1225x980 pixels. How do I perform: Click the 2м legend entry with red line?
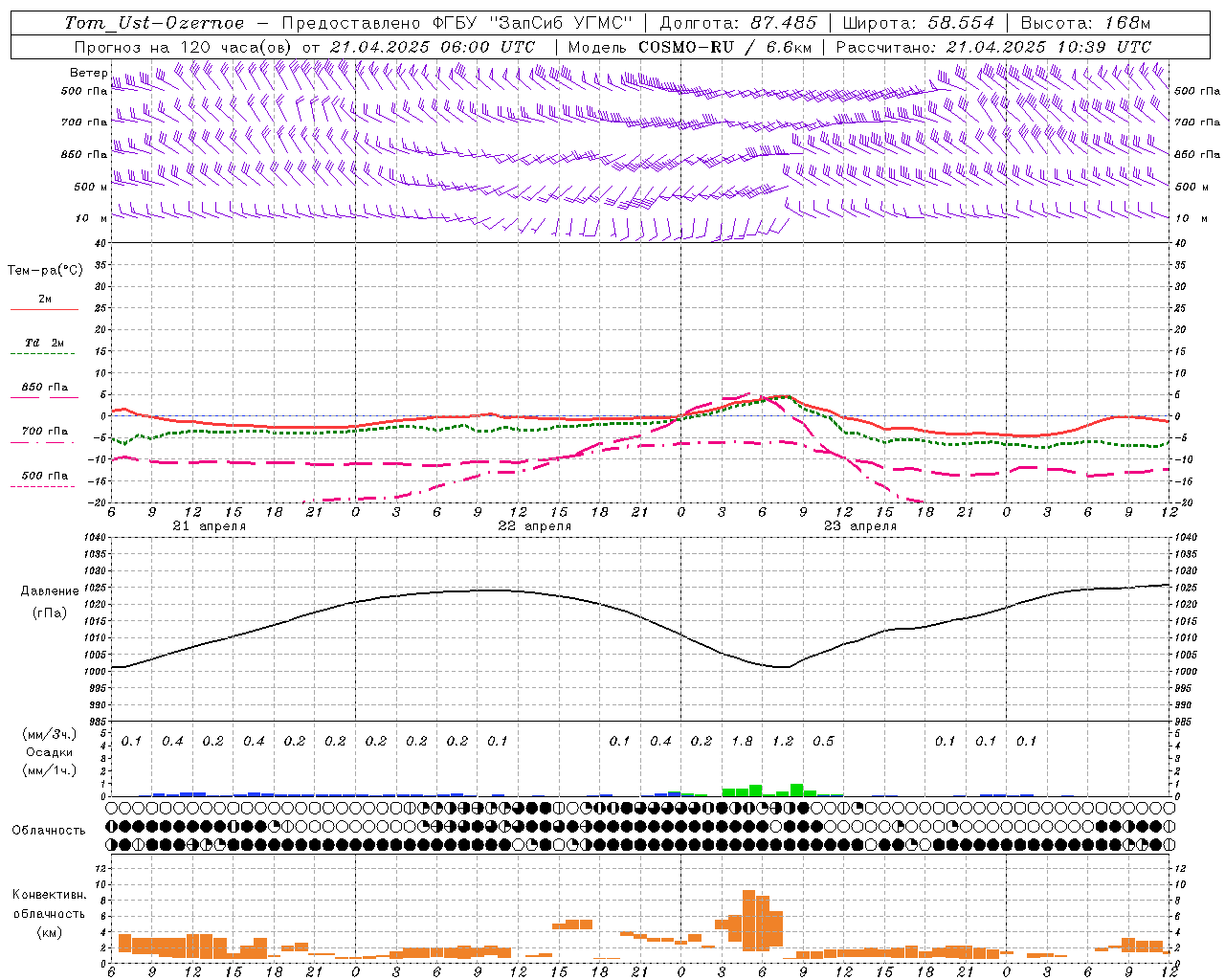point(44,301)
